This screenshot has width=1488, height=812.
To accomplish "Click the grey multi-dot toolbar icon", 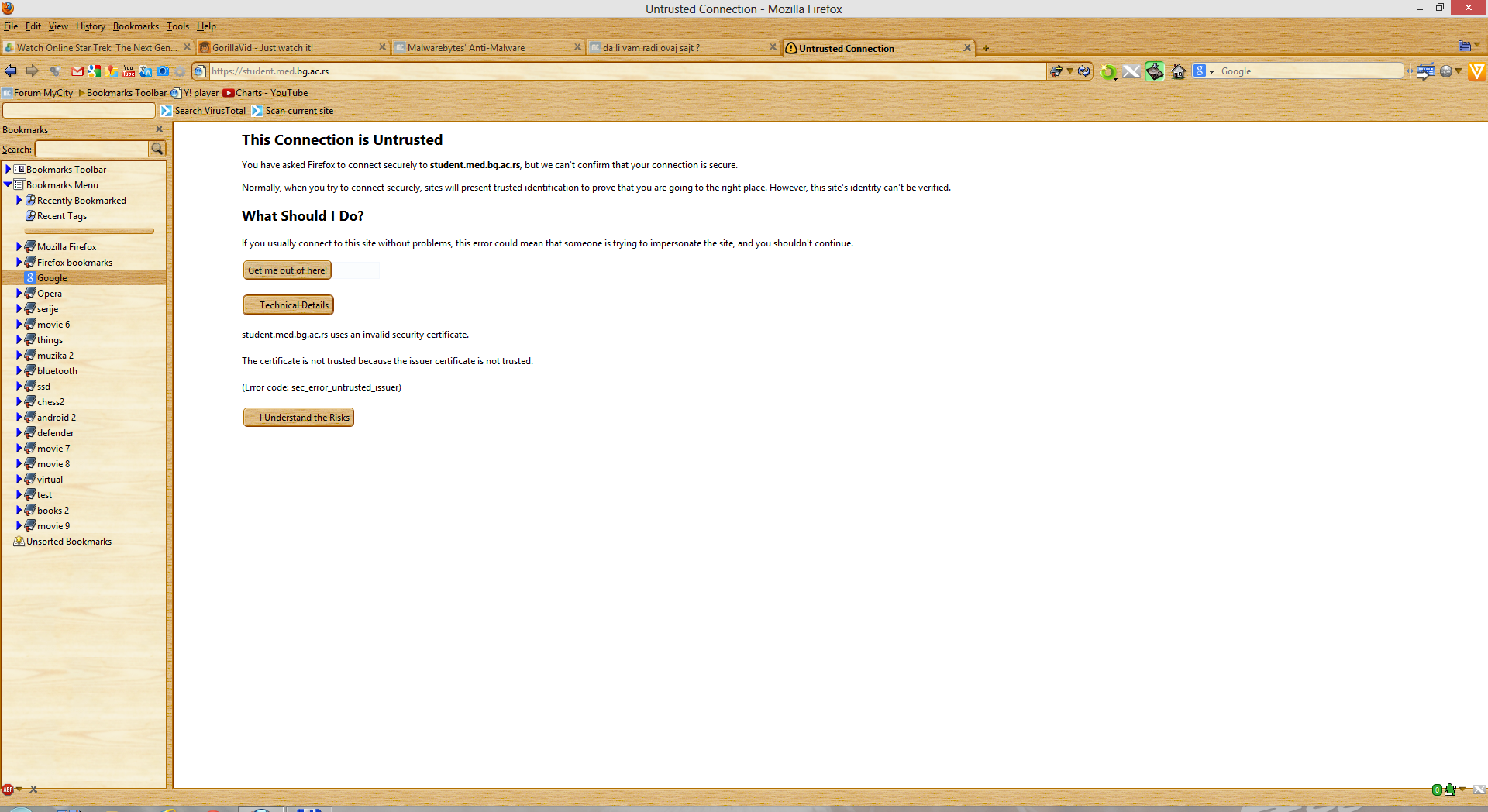I will (54, 71).
